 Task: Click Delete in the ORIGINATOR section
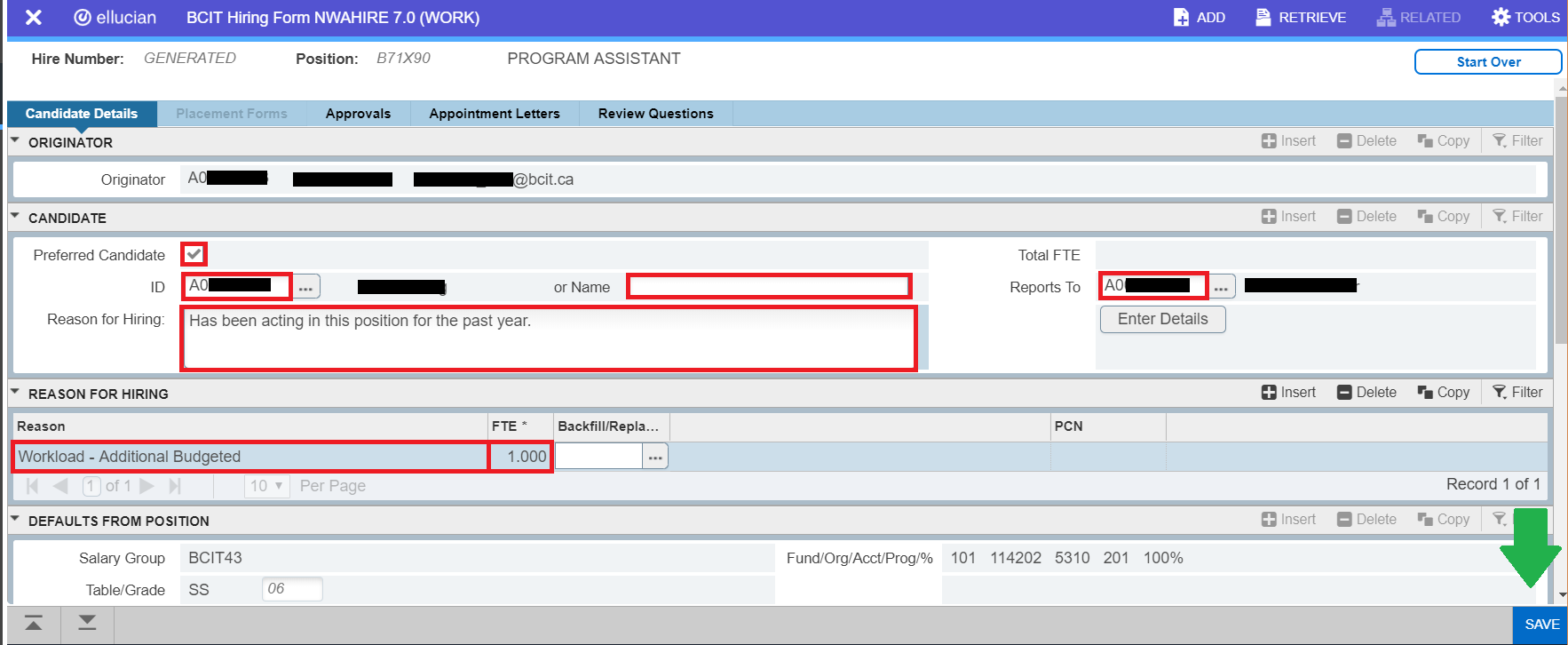[1366, 140]
